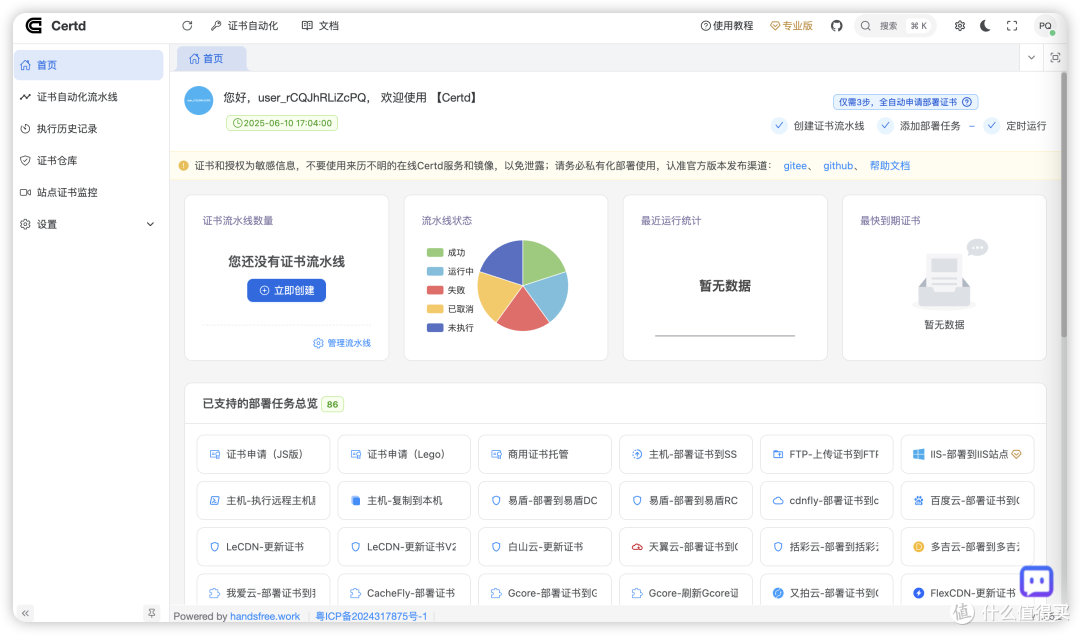1080x635 pixels.
Task: Click icon on 又拍云-部署证书 card
Action: [778, 593]
